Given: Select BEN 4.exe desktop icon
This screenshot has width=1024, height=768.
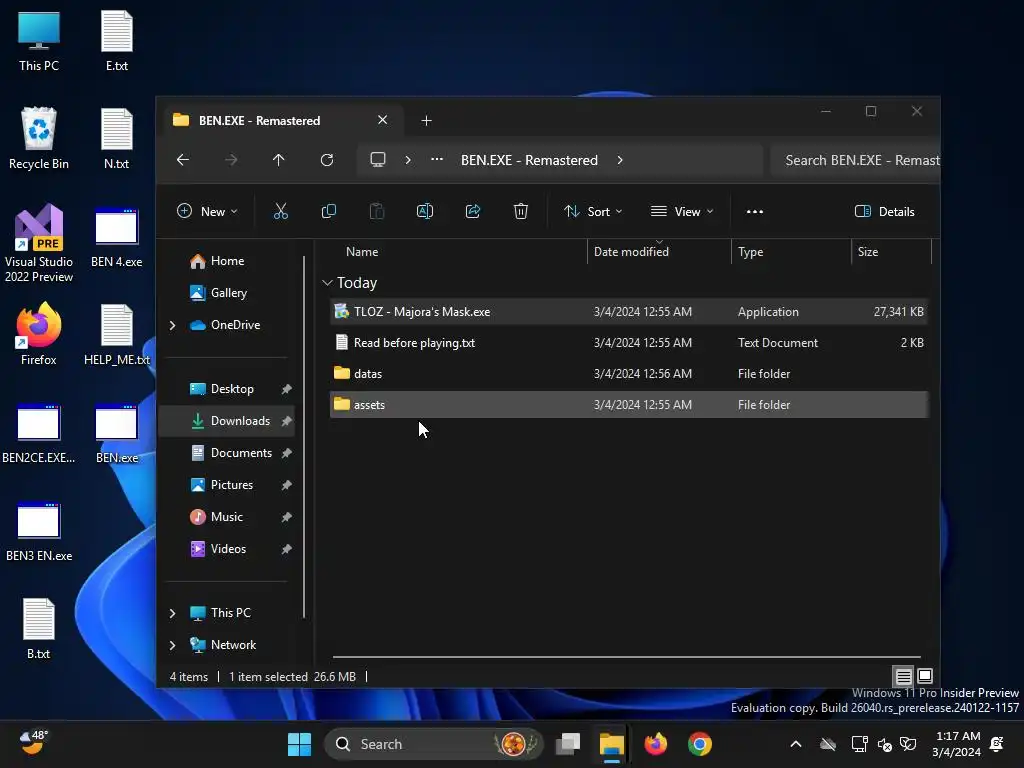Looking at the screenshot, I should (x=116, y=237).
